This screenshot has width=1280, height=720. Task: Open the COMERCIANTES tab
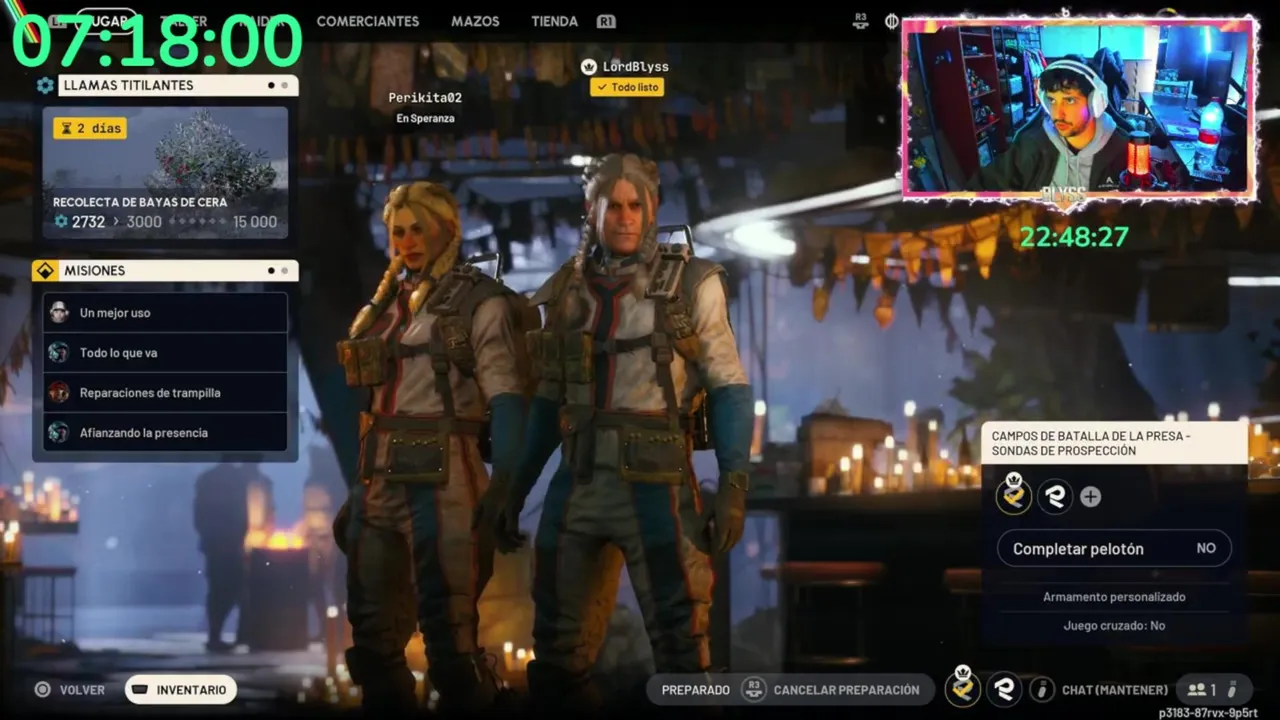[368, 21]
